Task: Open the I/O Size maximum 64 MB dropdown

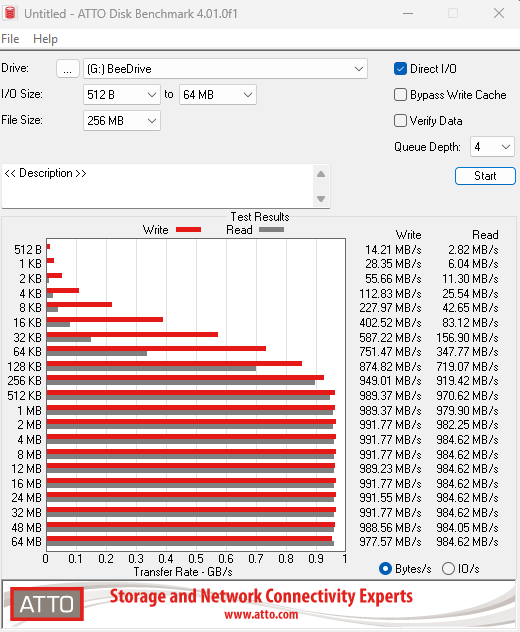Action: click(218, 95)
